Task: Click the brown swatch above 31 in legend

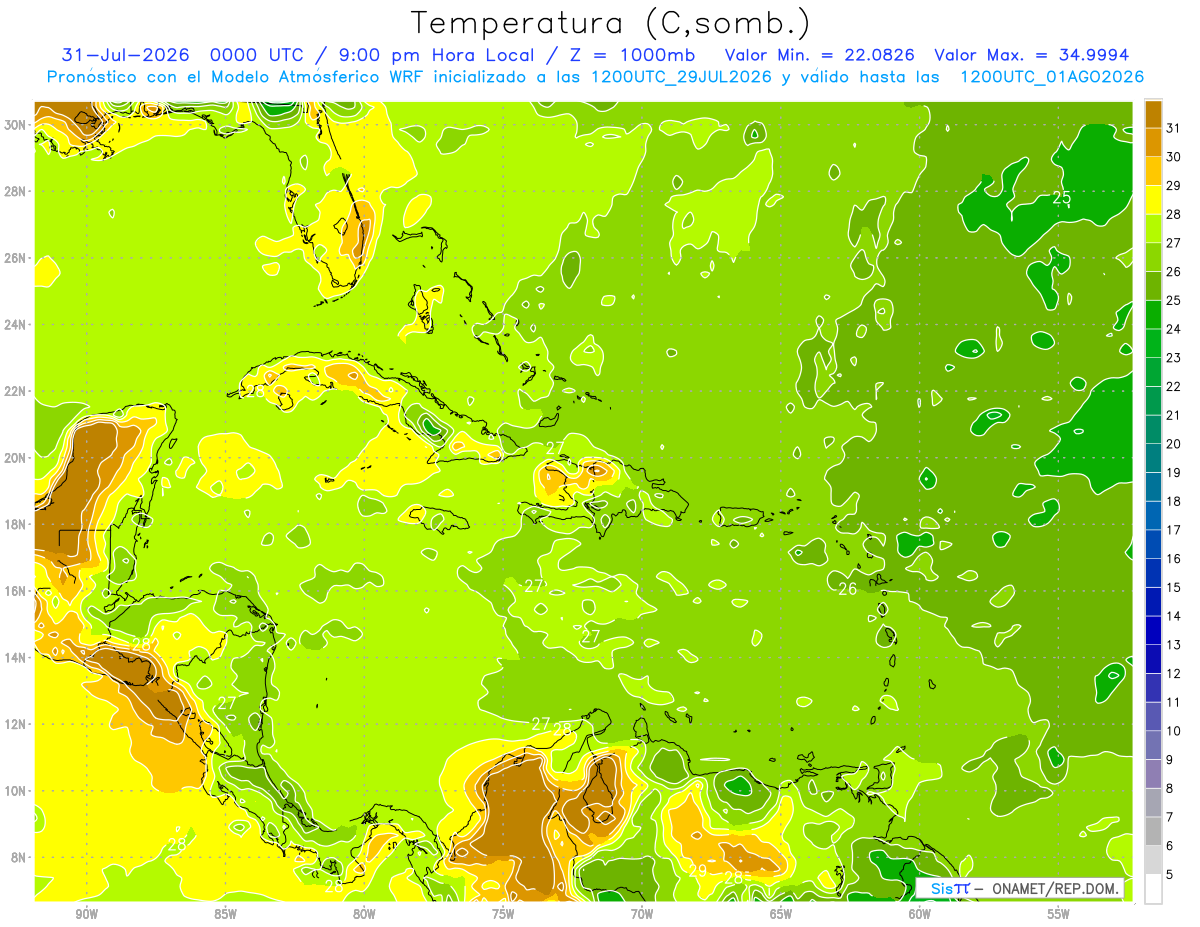Action: (1153, 114)
